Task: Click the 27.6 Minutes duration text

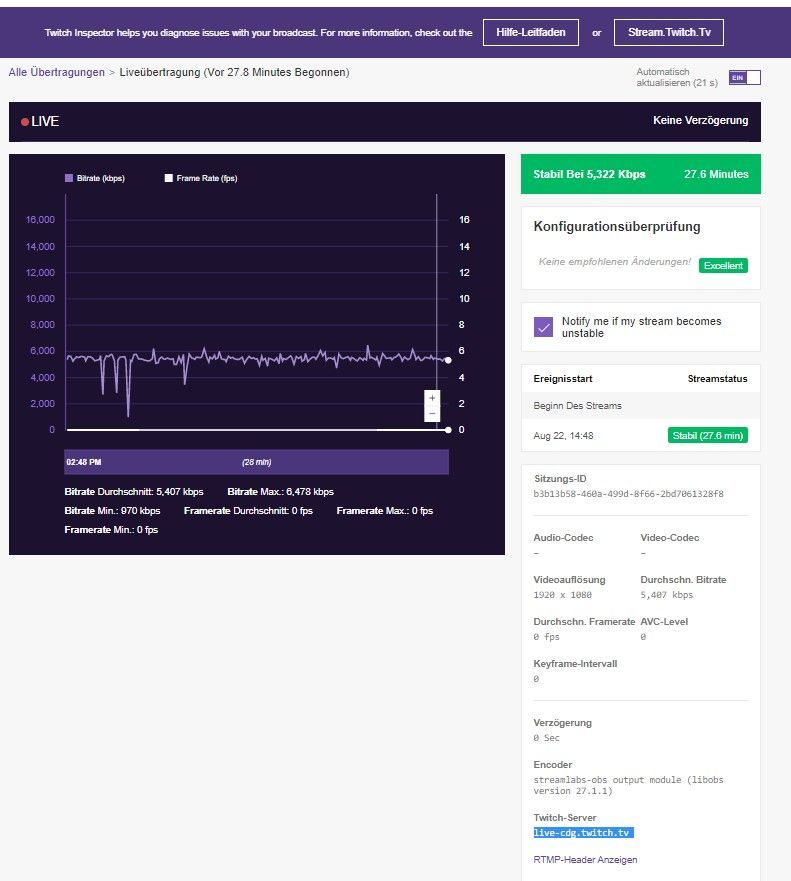Action: click(x=716, y=174)
